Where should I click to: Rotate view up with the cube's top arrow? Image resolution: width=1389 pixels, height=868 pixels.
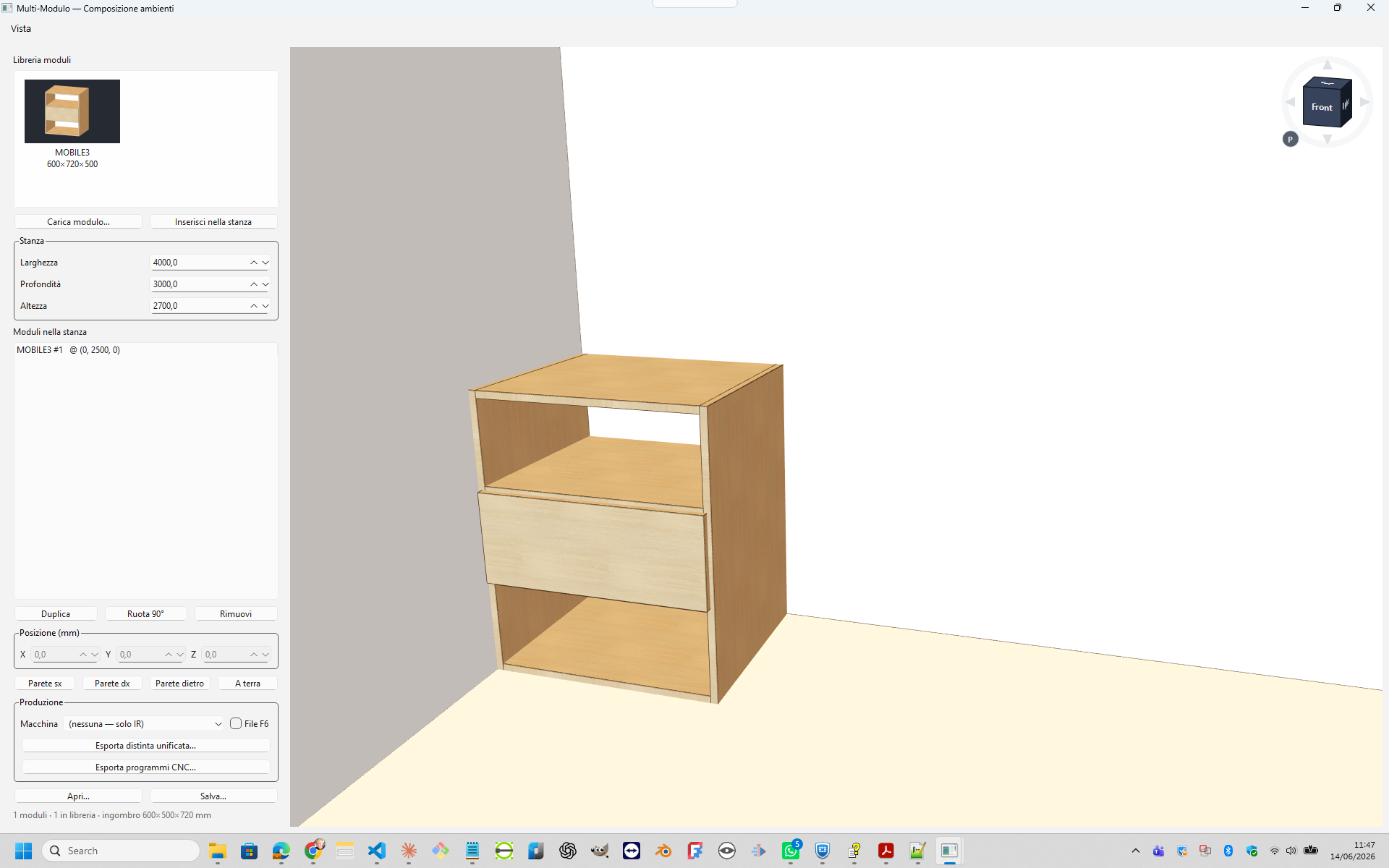[x=1328, y=65]
